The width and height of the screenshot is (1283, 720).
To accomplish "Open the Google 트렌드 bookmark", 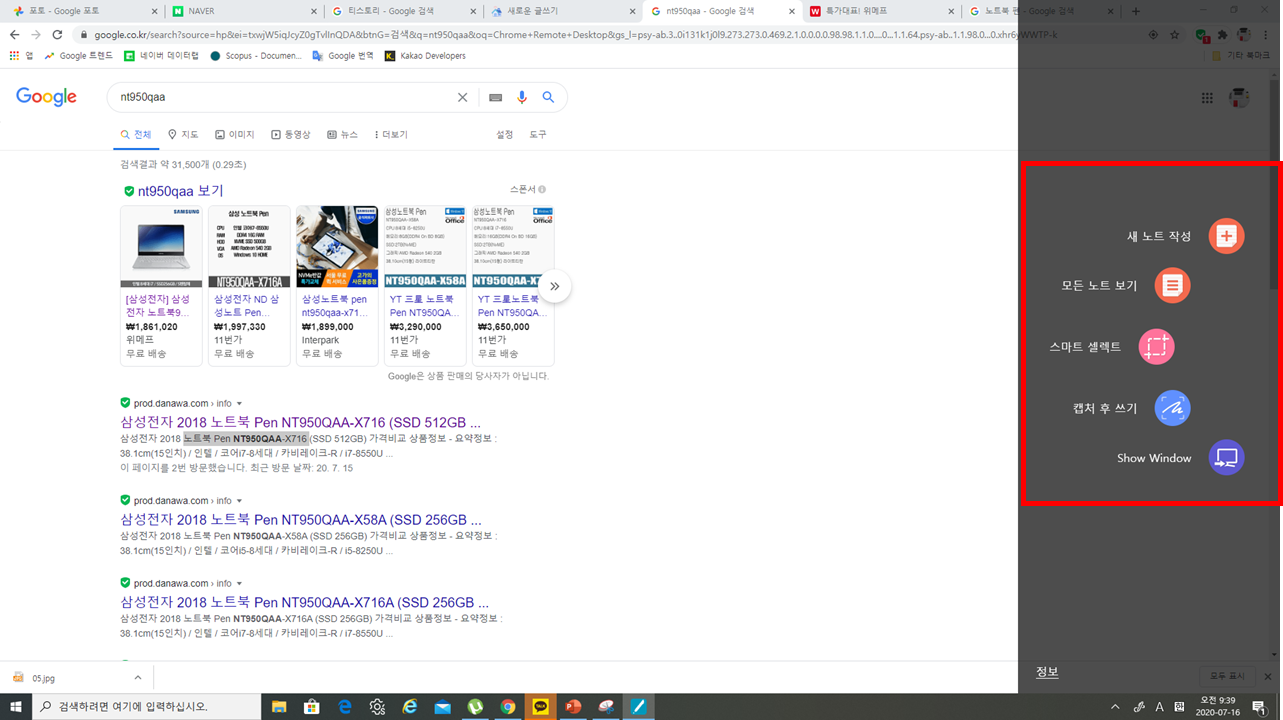I will pyautogui.click(x=78, y=56).
